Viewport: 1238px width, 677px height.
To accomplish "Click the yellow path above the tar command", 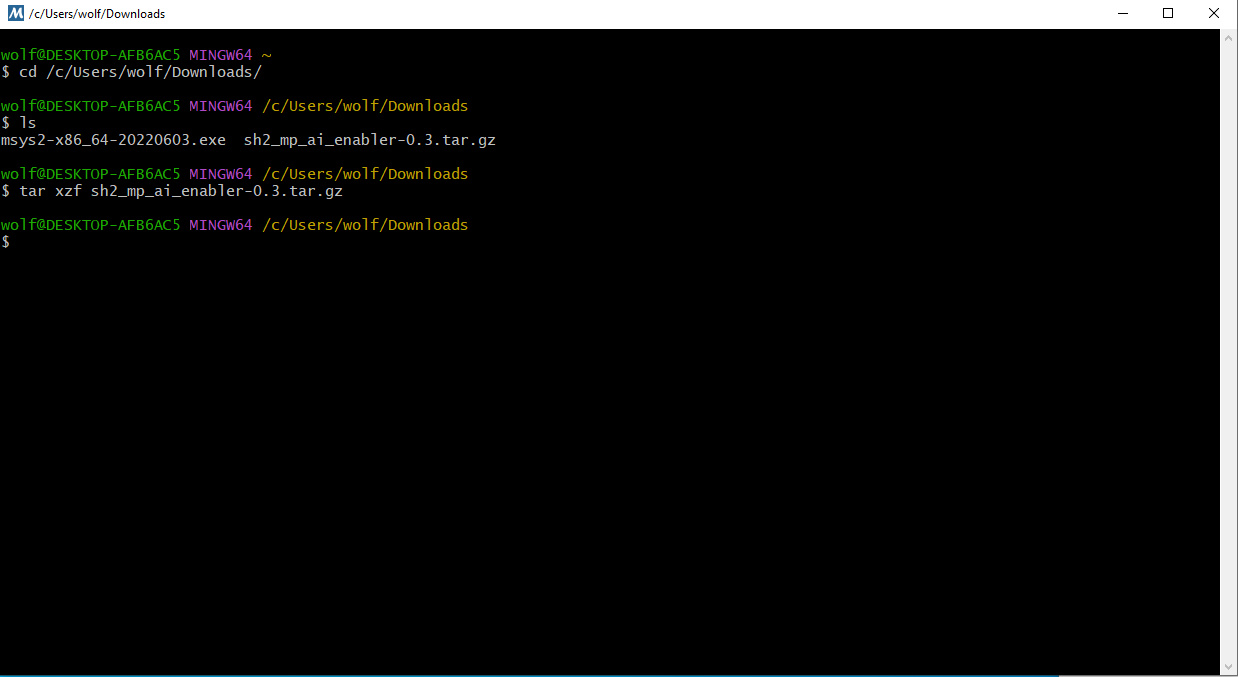I will tap(365, 174).
